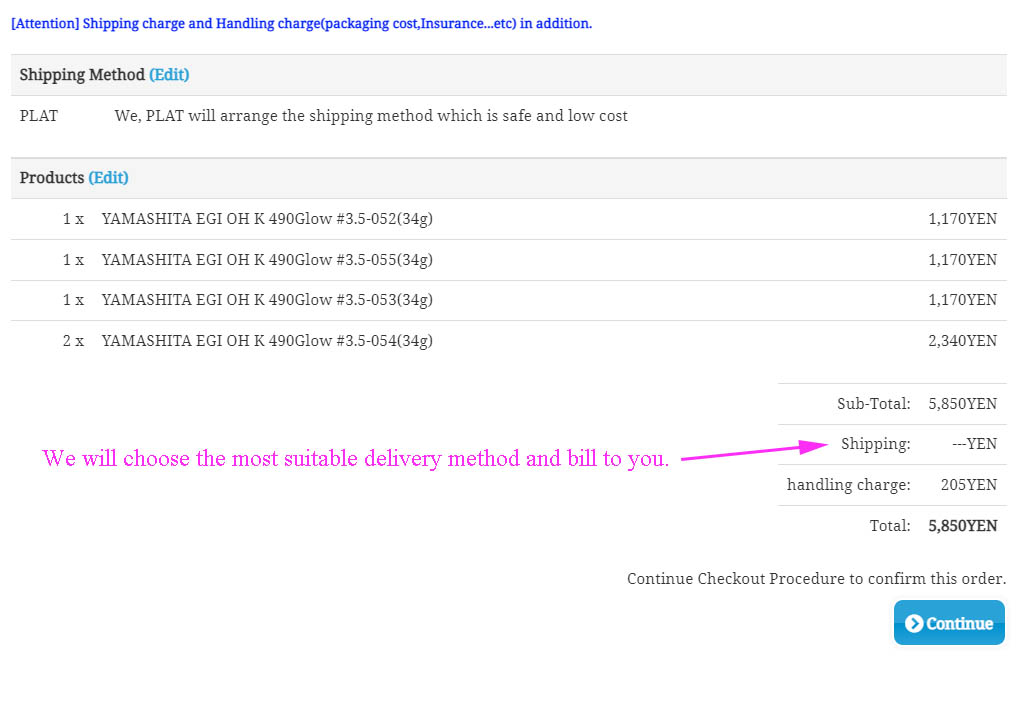Click the Shipping ---YEN value
This screenshot has height=708, width=1026.
tap(974, 444)
